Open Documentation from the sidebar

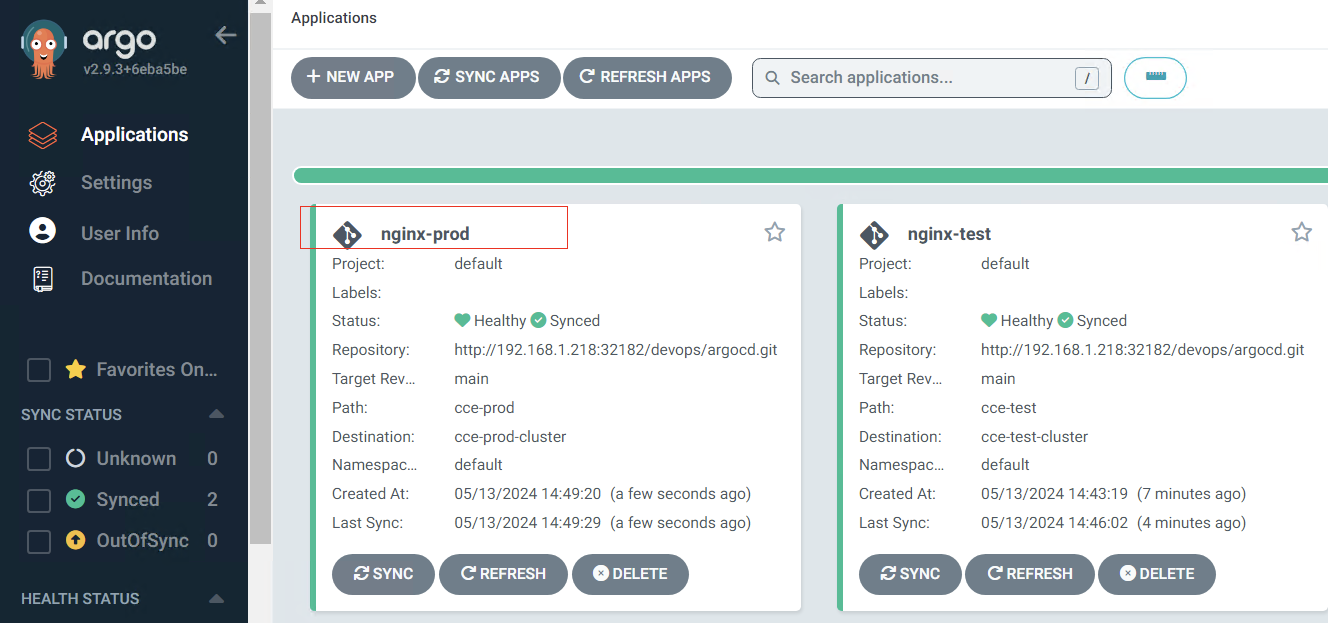point(146,279)
